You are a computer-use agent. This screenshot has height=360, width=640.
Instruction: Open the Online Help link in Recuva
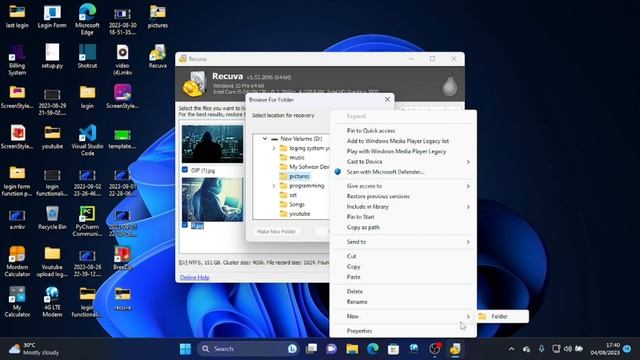coord(194,278)
